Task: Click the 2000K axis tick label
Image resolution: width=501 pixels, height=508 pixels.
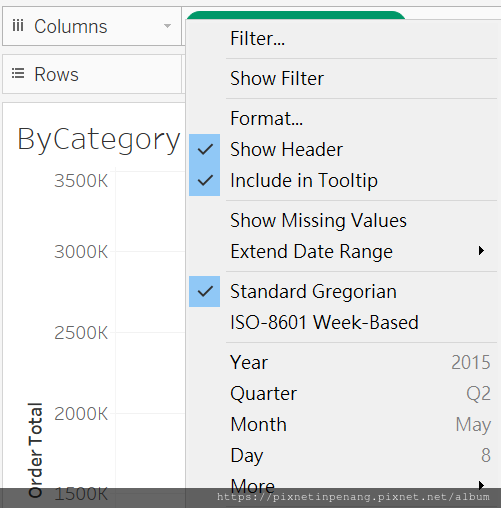Action: coord(81,414)
